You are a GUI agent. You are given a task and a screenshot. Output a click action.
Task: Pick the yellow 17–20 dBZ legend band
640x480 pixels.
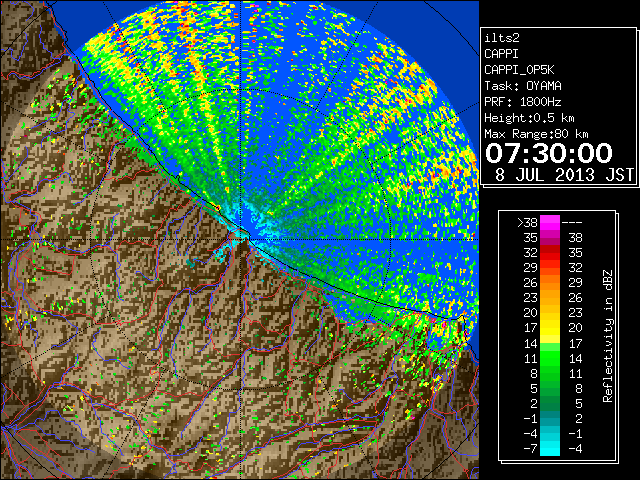550,328
